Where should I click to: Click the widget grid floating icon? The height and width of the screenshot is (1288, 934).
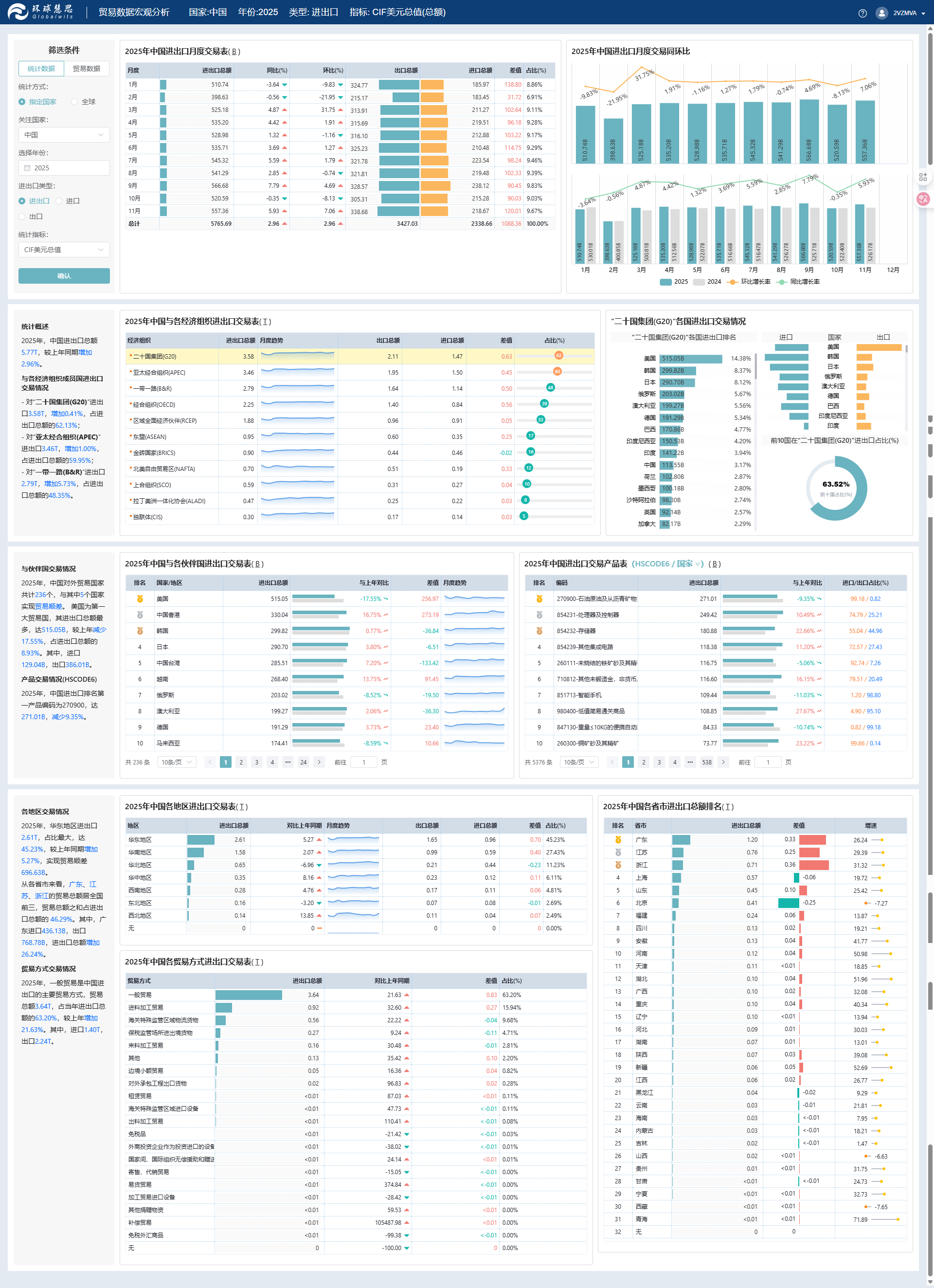coord(923,177)
